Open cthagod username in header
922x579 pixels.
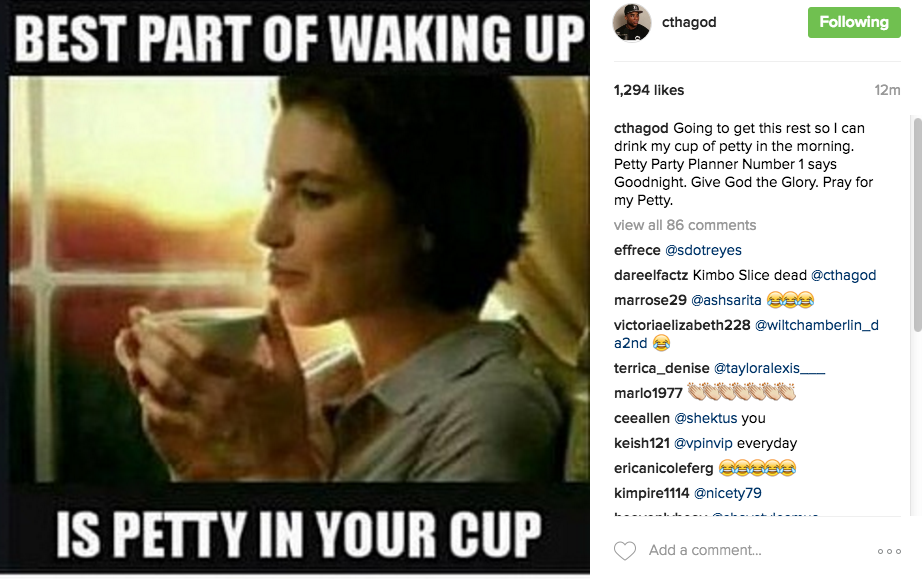(689, 22)
